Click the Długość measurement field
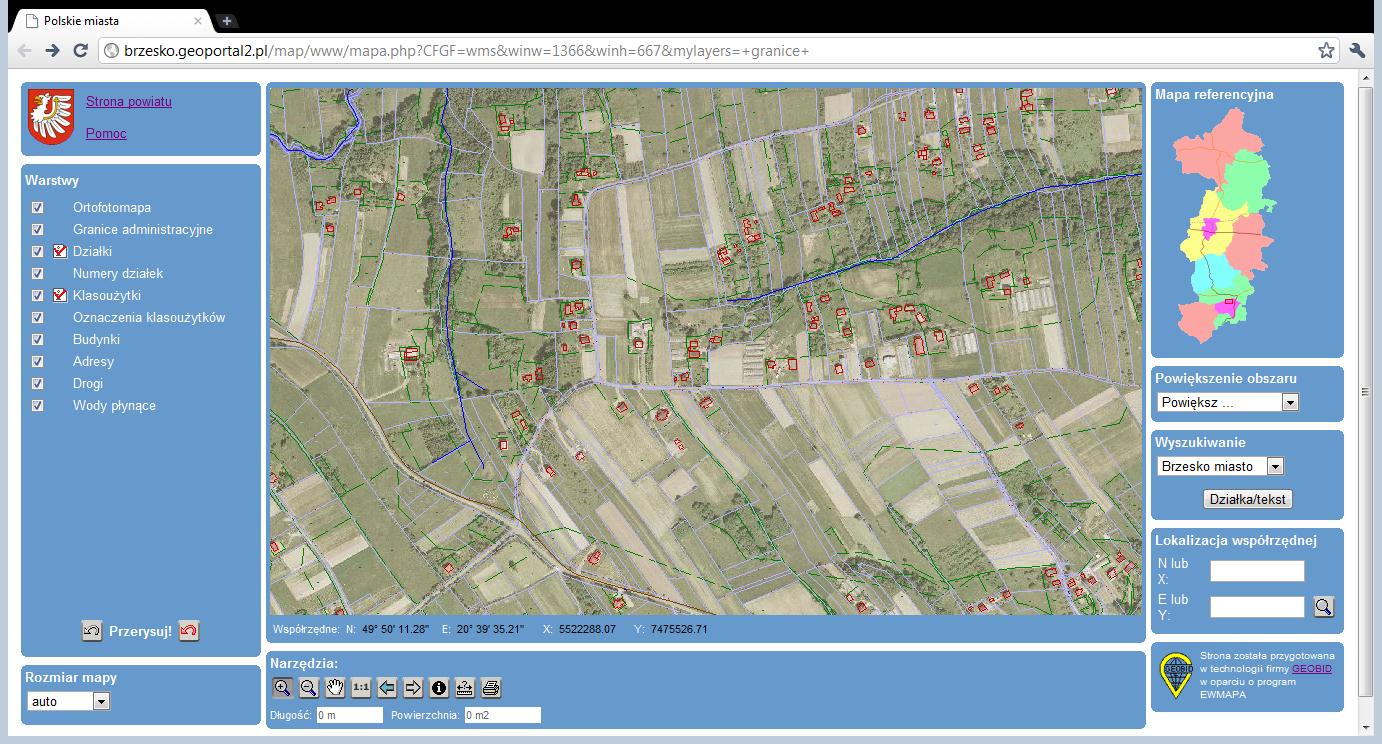The image size is (1382, 744). (x=349, y=715)
